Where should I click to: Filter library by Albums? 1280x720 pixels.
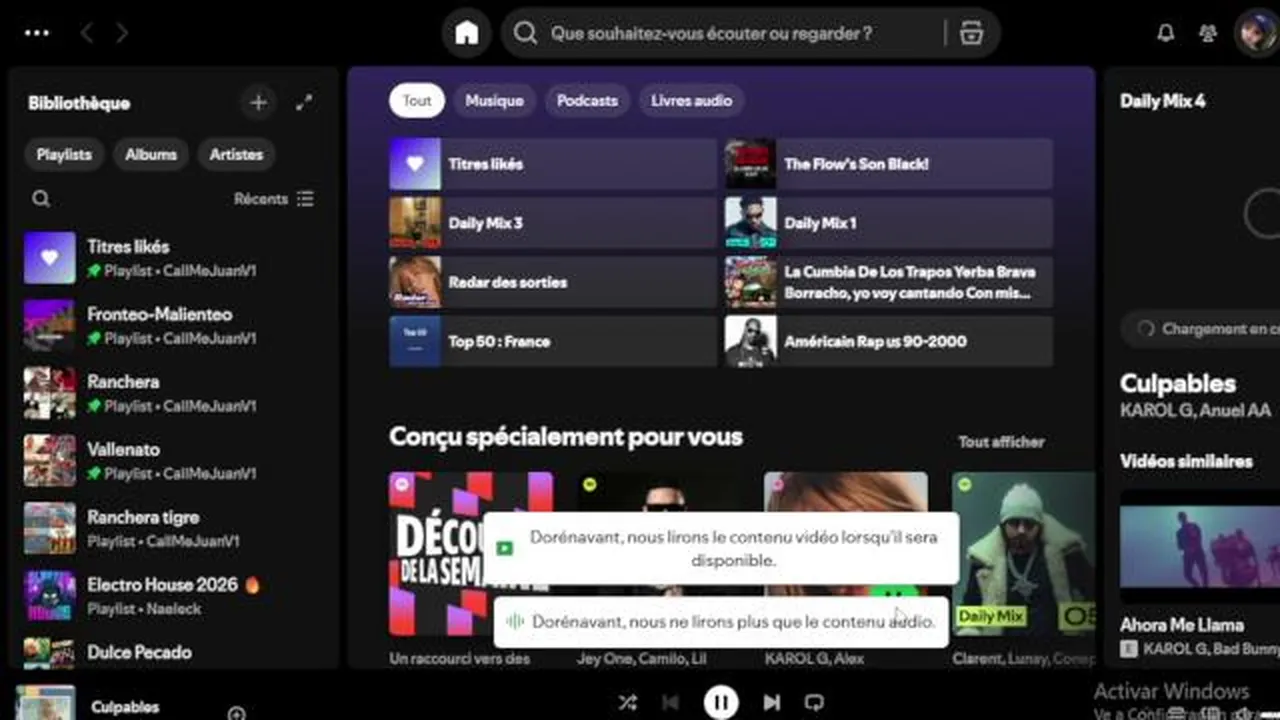(151, 155)
